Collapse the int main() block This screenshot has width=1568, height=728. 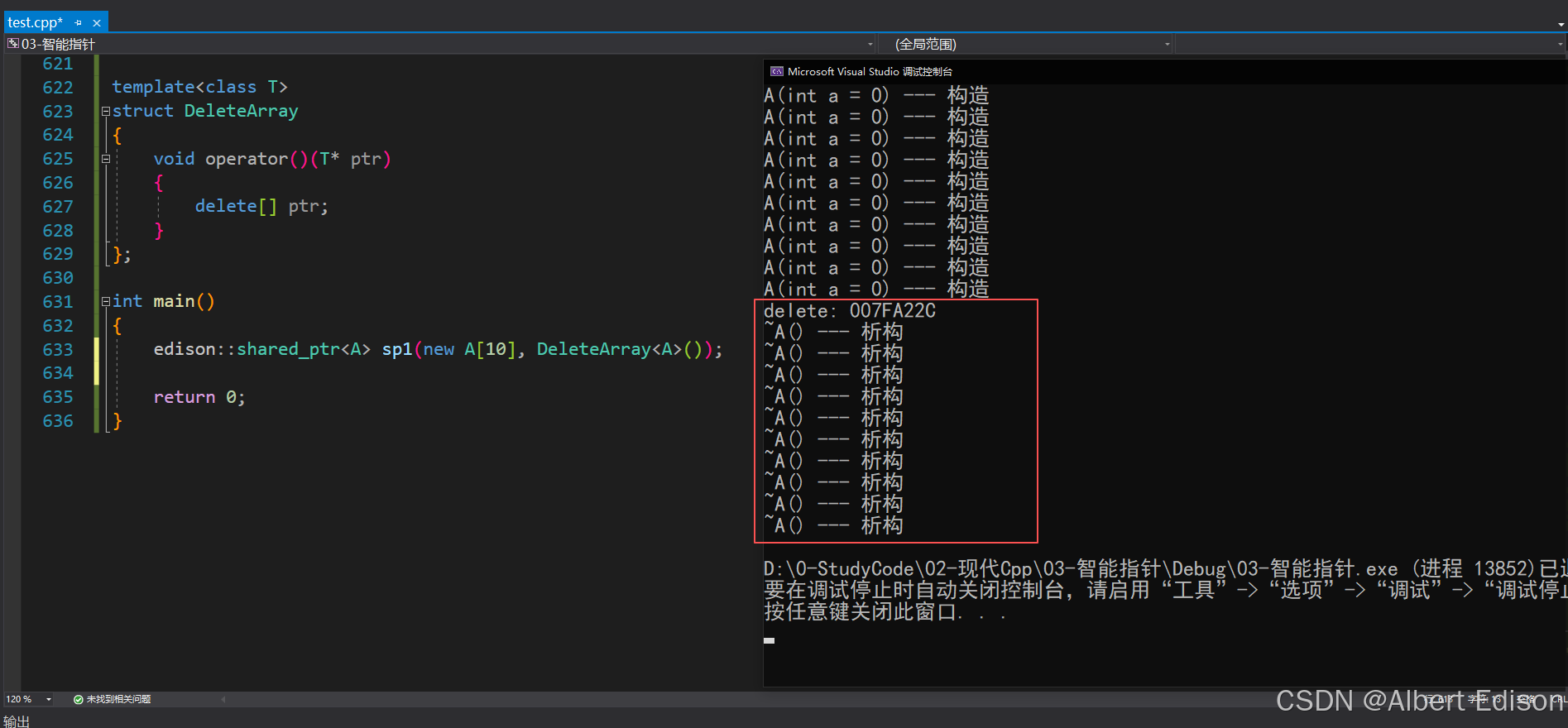tap(106, 302)
